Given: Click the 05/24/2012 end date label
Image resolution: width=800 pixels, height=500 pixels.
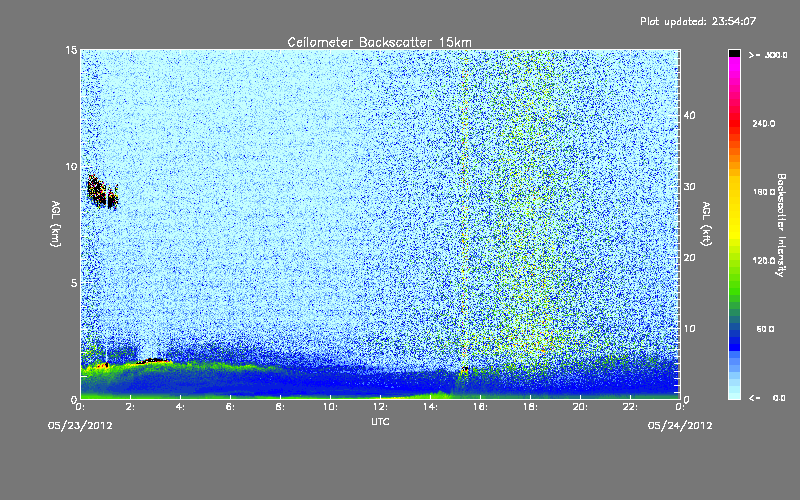Looking at the screenshot, I should coord(680,426).
